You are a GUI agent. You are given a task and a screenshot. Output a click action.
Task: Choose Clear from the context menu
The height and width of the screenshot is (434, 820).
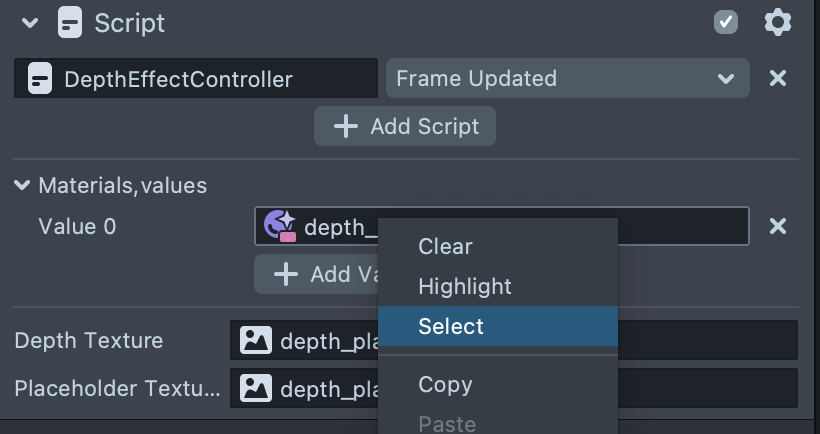click(445, 246)
